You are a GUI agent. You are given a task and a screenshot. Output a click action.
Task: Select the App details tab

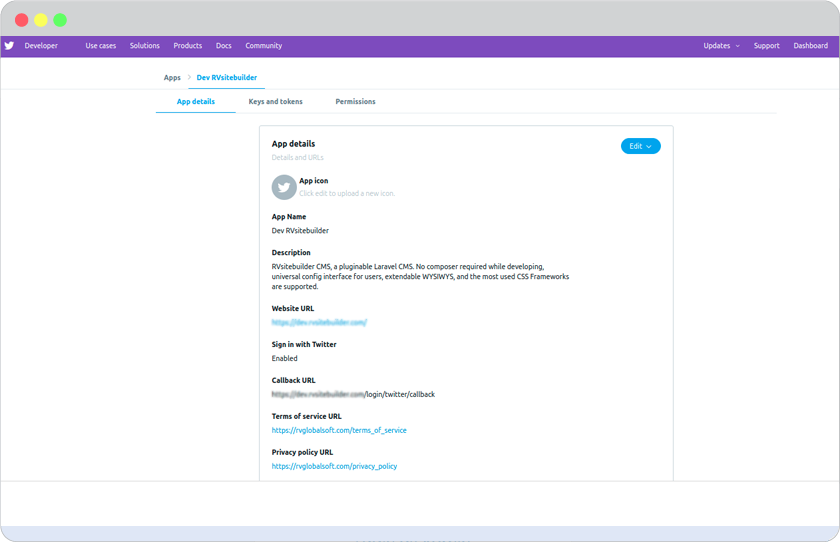pyautogui.click(x=196, y=101)
